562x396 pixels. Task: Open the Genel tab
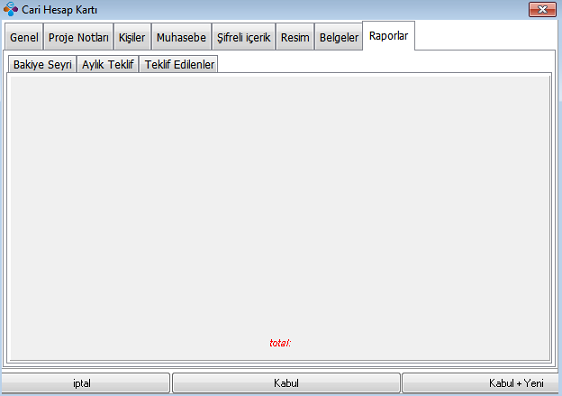click(x=24, y=37)
